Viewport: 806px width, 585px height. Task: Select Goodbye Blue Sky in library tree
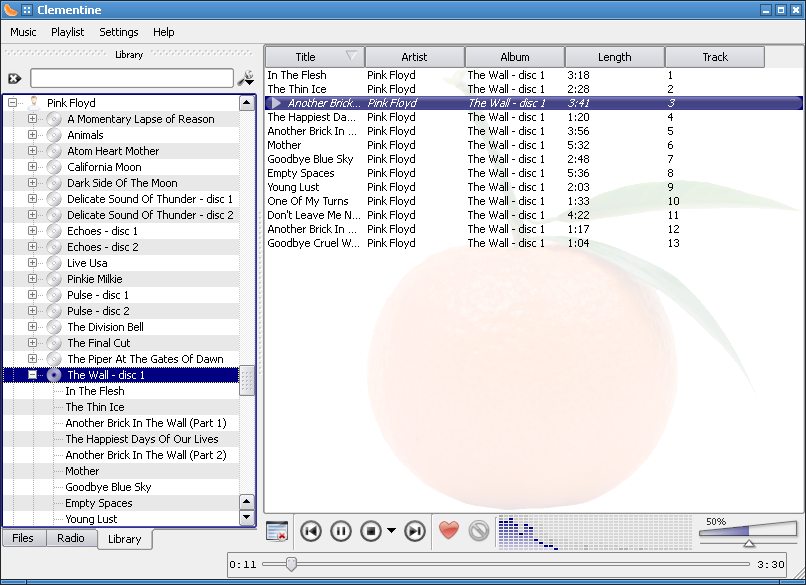[108, 487]
